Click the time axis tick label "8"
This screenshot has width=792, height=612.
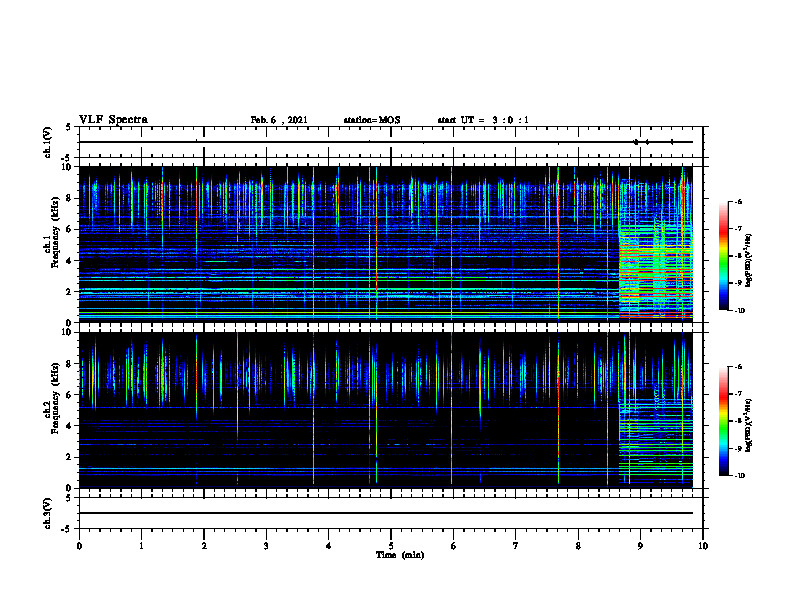pyautogui.click(x=578, y=546)
